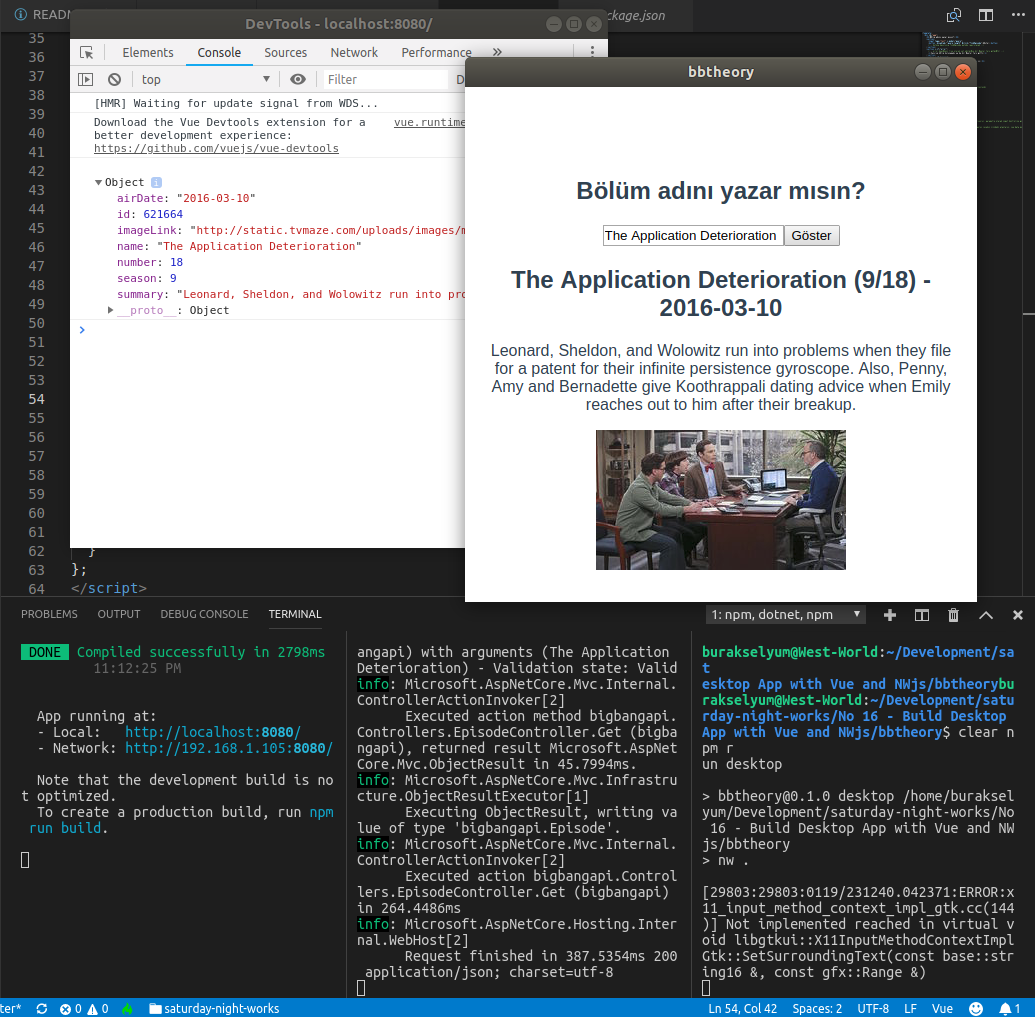Viewport: 1035px width, 1017px height.
Task: Open the PROBLEMS panel tab
Action: [49, 614]
